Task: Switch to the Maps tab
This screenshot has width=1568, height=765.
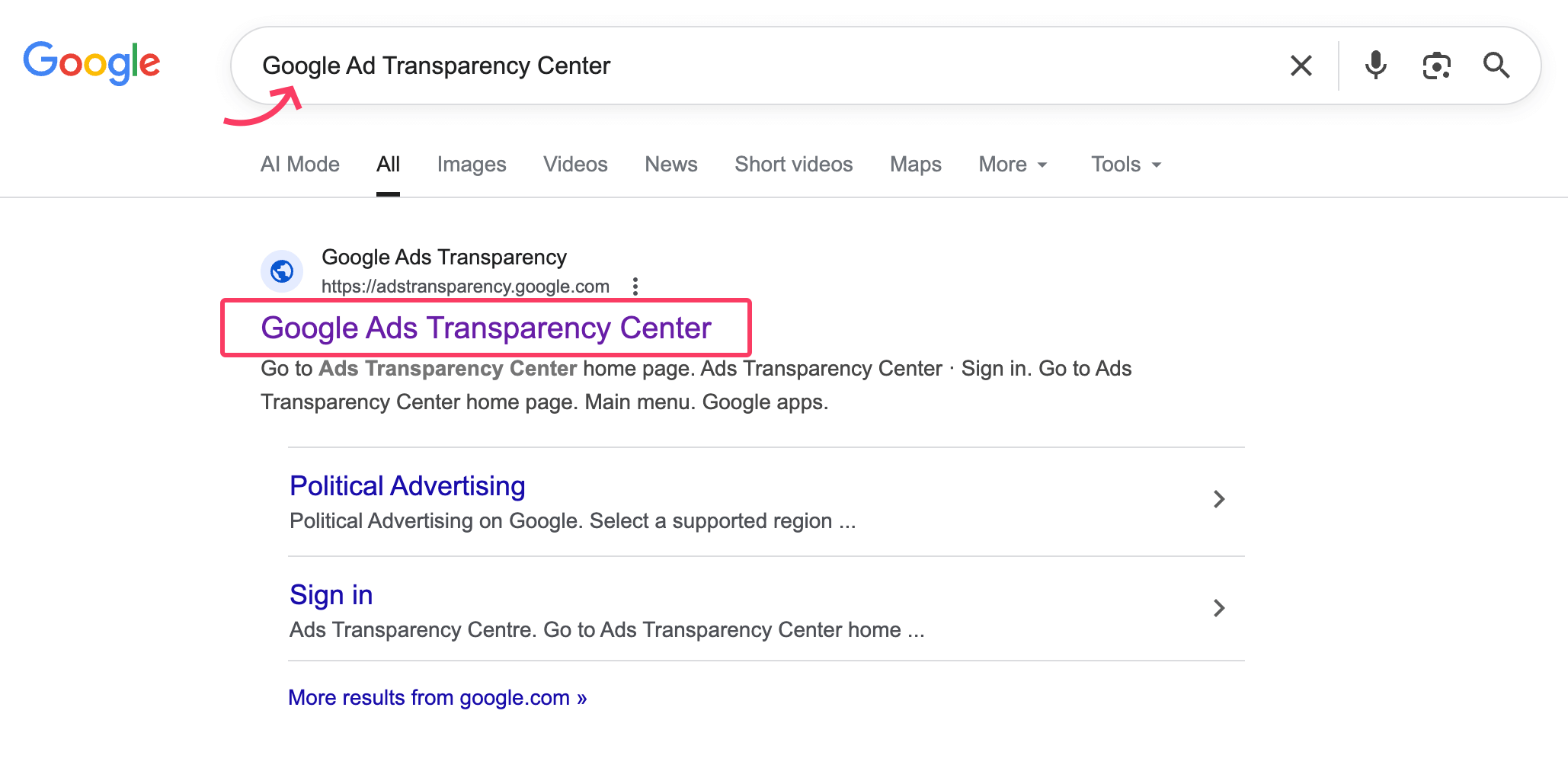Action: (x=915, y=164)
